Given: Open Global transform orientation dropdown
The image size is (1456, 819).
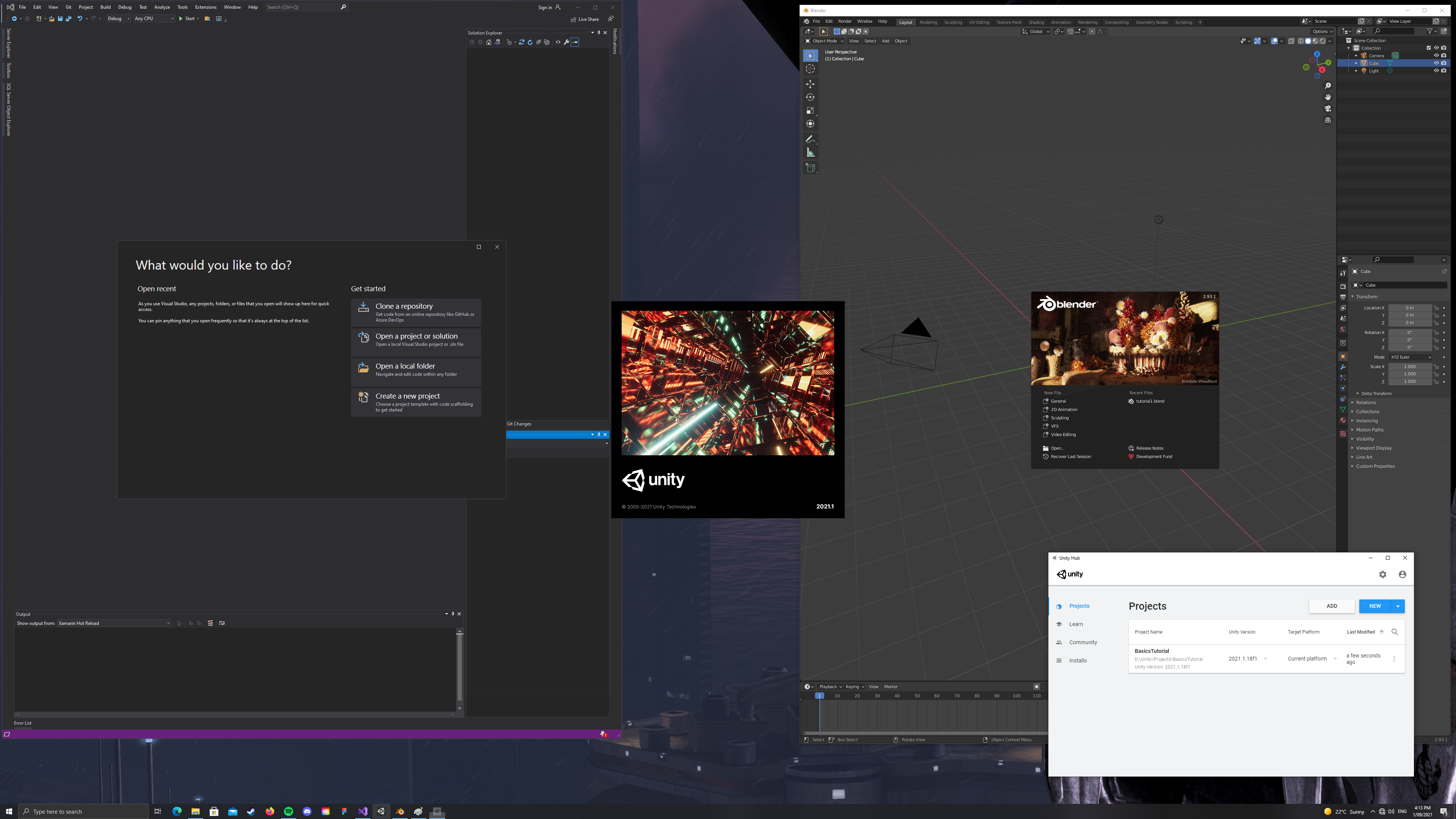Looking at the screenshot, I should coord(1036,31).
